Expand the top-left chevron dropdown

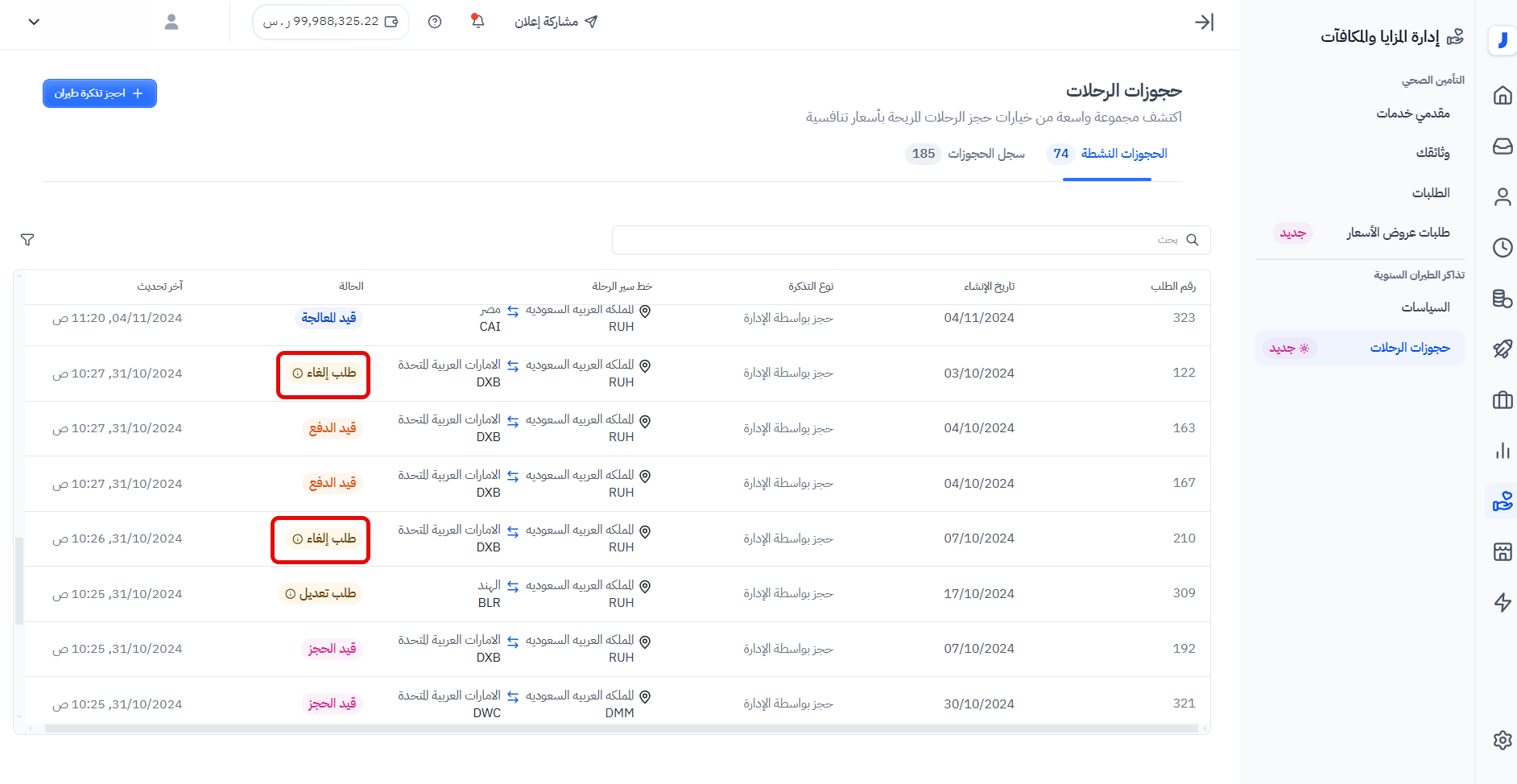coord(34,22)
